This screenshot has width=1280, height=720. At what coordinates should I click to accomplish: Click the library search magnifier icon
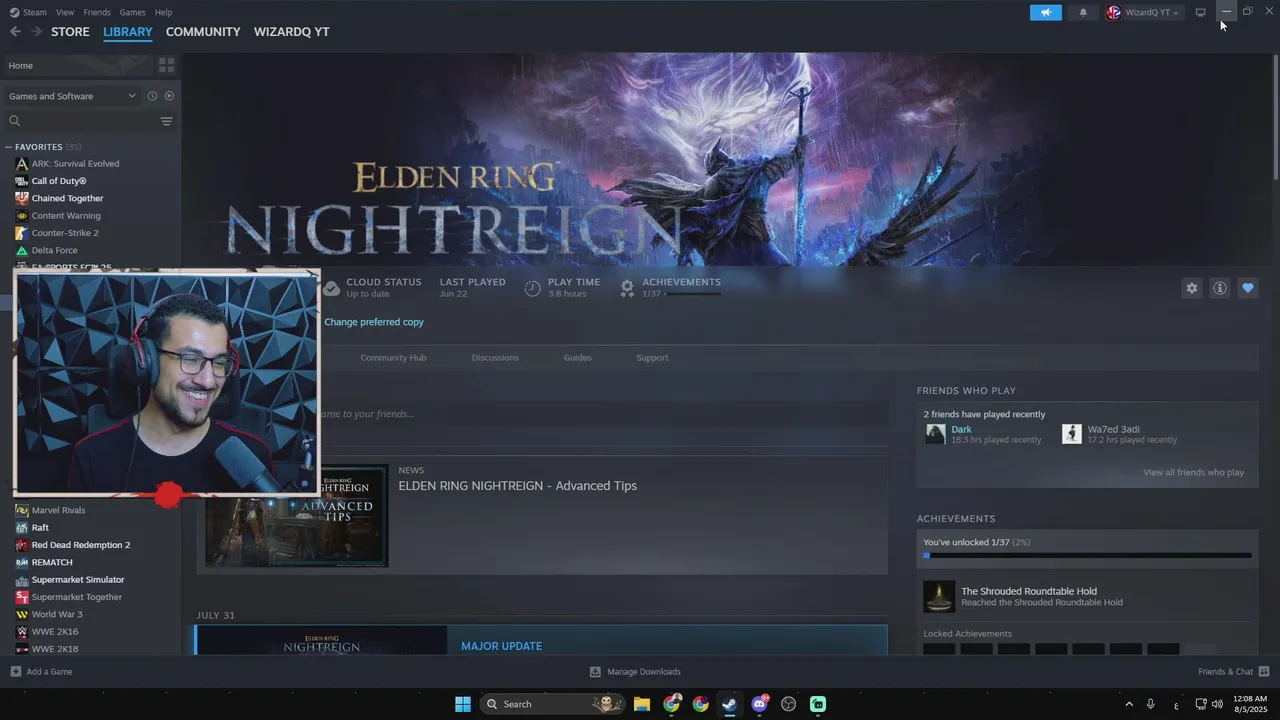pos(14,121)
